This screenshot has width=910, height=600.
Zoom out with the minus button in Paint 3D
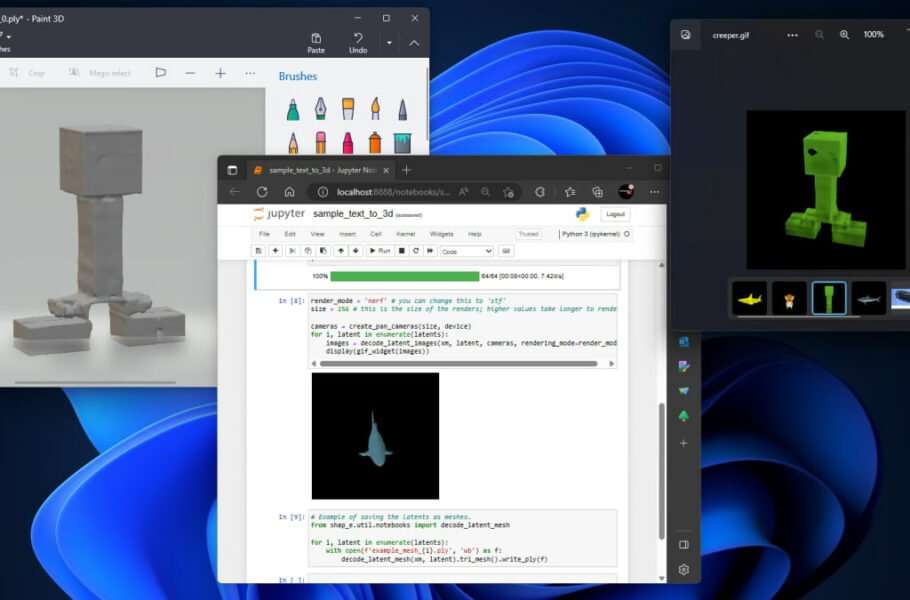click(190, 73)
